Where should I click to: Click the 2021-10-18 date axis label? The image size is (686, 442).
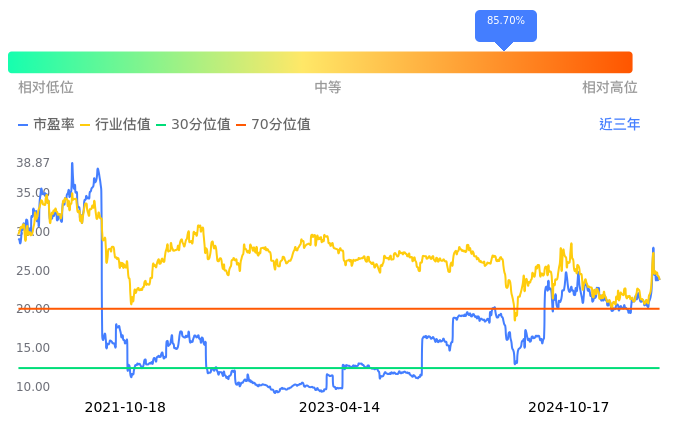125,408
